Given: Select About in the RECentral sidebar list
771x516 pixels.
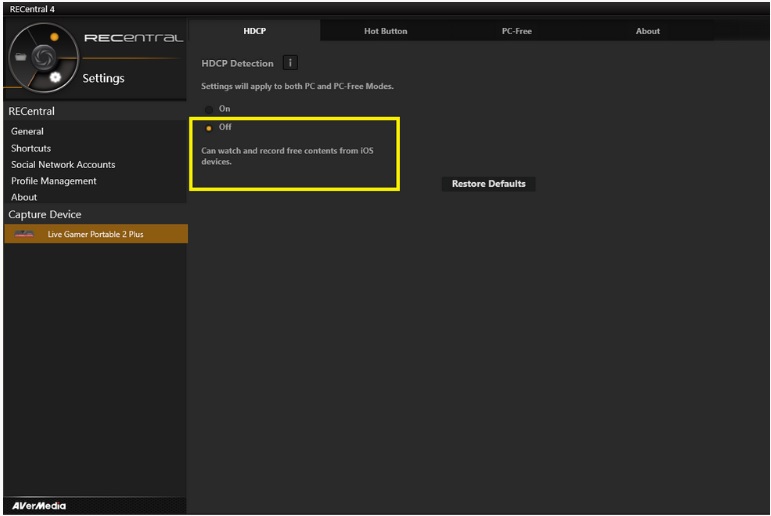Looking at the screenshot, I should [24, 197].
